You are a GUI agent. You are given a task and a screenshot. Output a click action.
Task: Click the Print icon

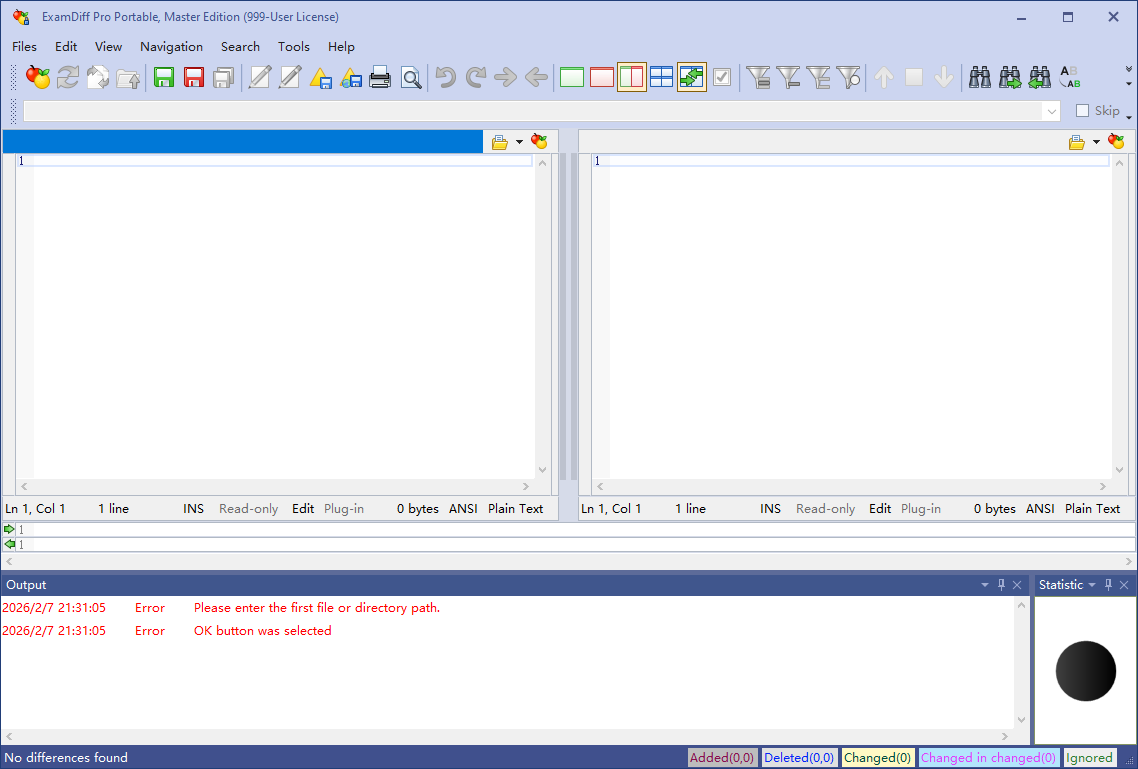pyautogui.click(x=380, y=77)
